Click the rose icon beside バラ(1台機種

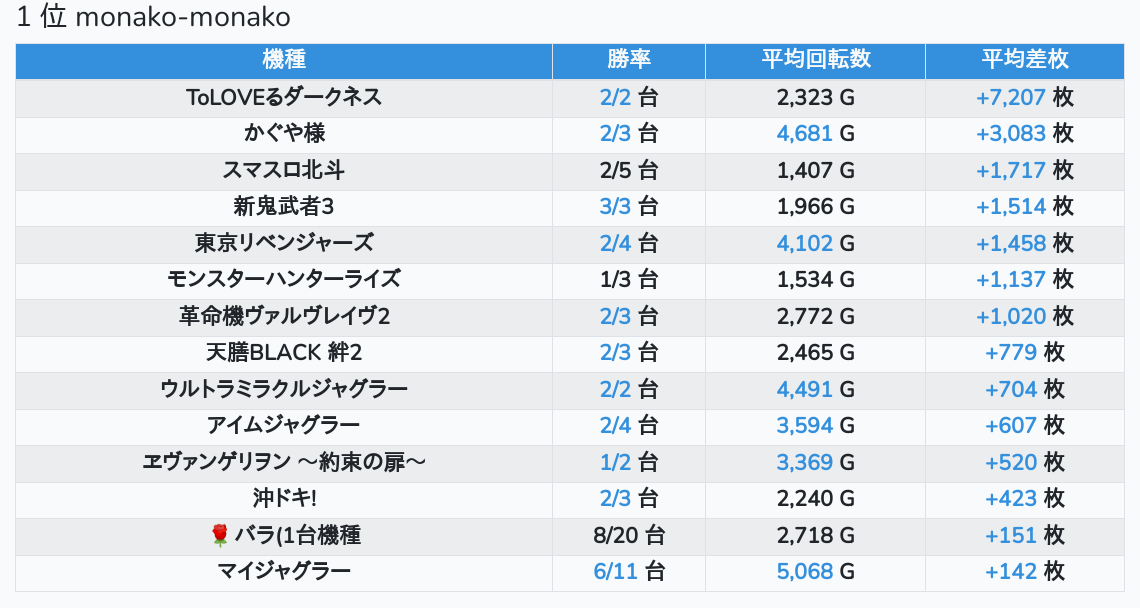(x=220, y=535)
